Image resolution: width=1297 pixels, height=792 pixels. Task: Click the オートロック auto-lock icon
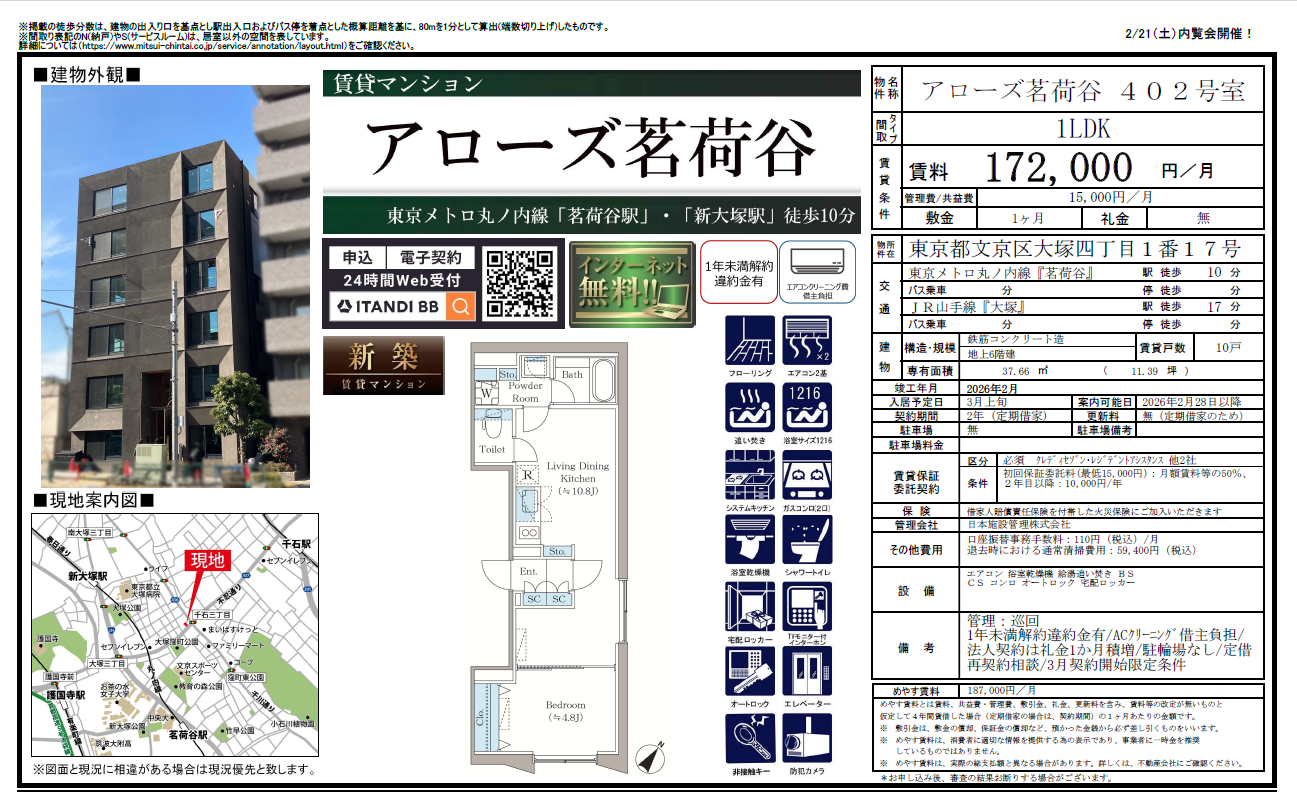pyautogui.click(x=749, y=672)
